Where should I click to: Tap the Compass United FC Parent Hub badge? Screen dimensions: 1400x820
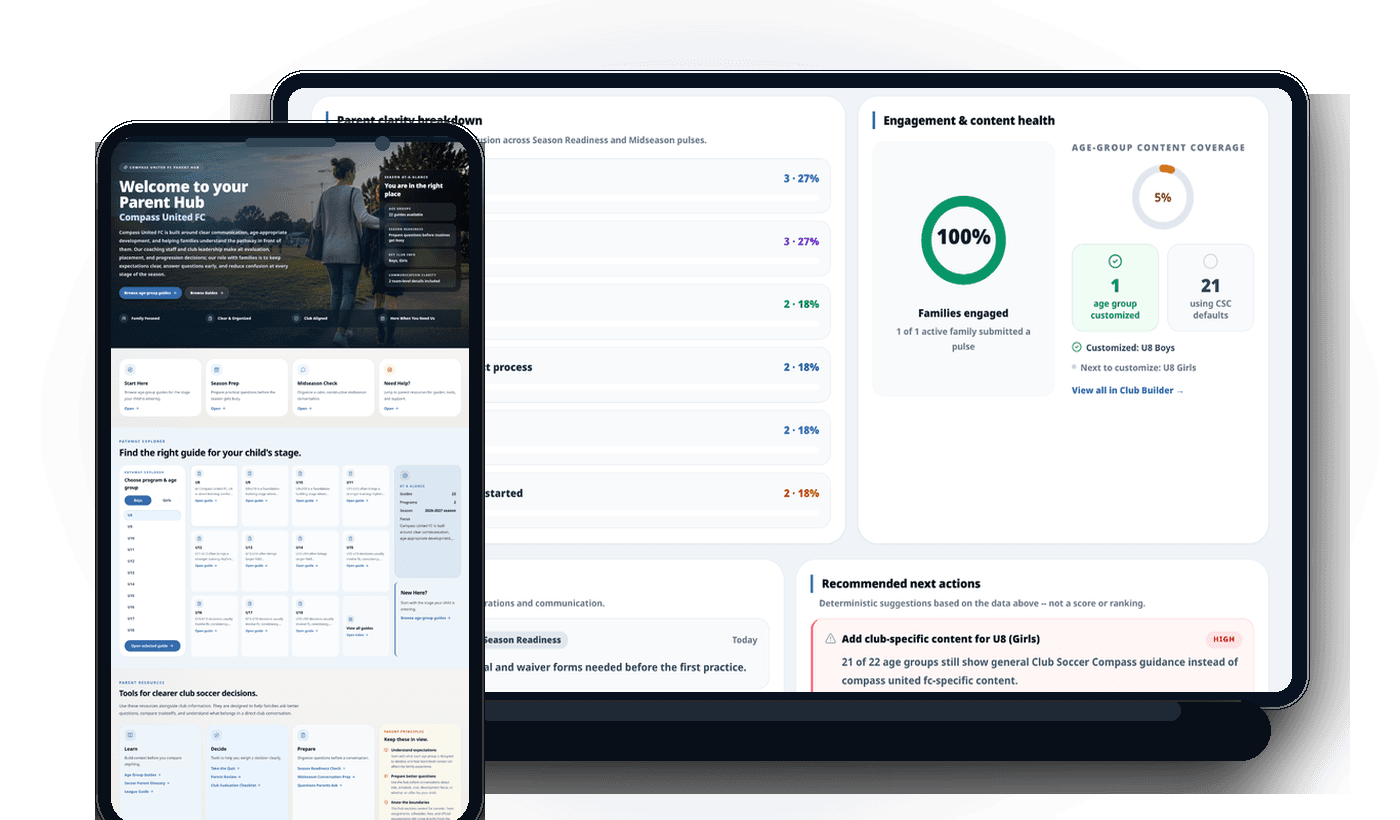159,168
